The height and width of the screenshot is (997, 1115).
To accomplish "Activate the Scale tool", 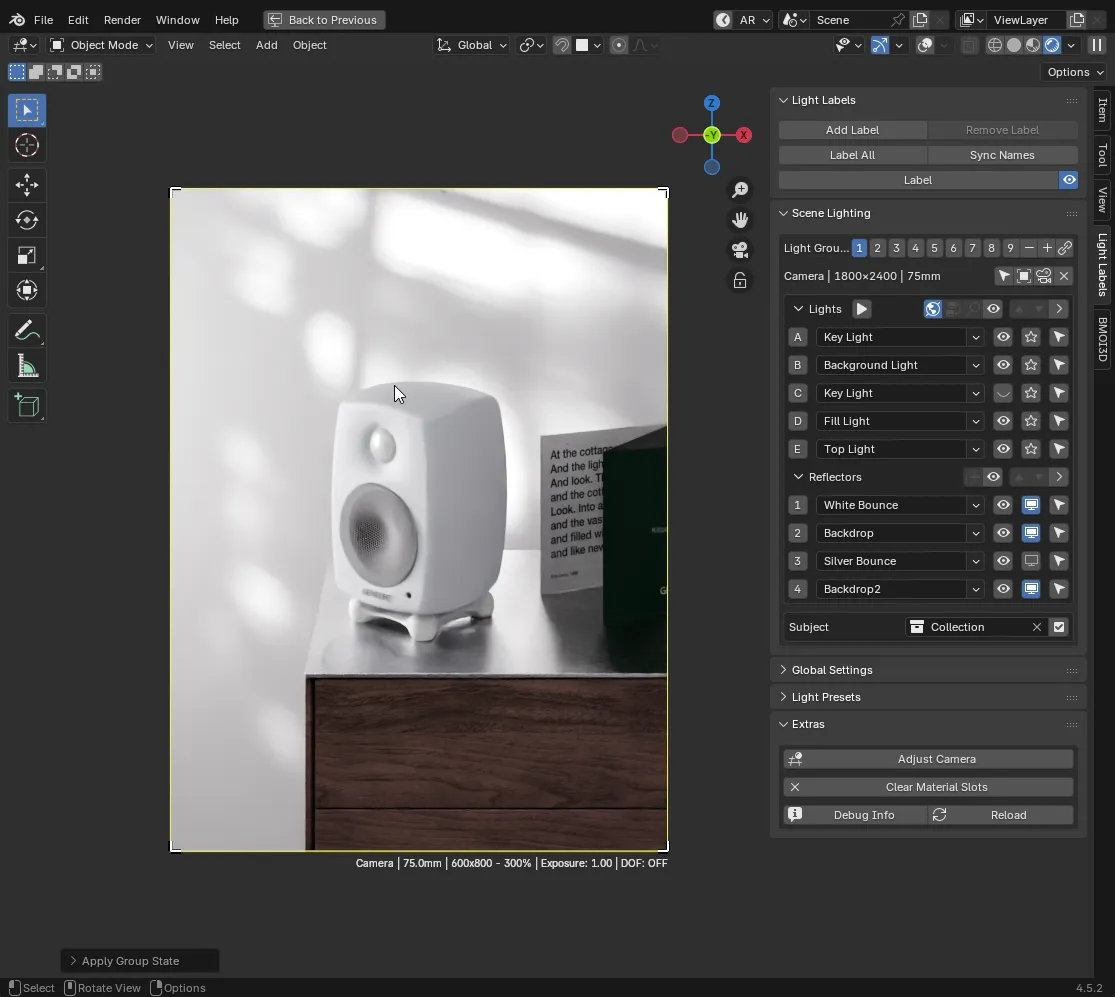I will (x=26, y=255).
